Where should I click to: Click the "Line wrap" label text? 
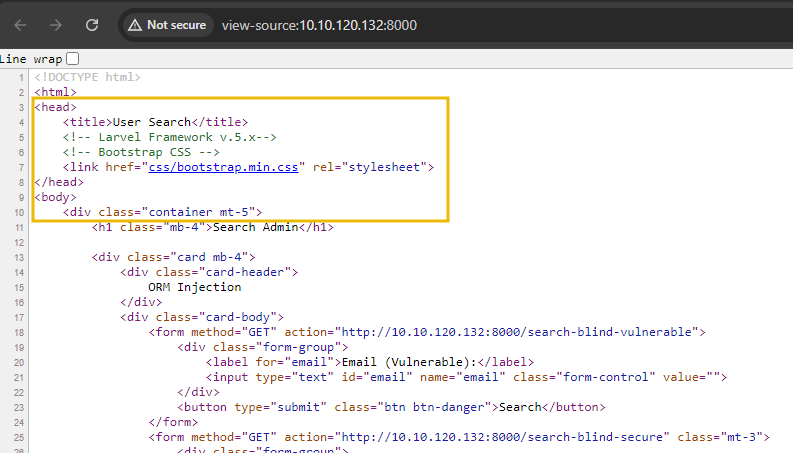(31, 60)
